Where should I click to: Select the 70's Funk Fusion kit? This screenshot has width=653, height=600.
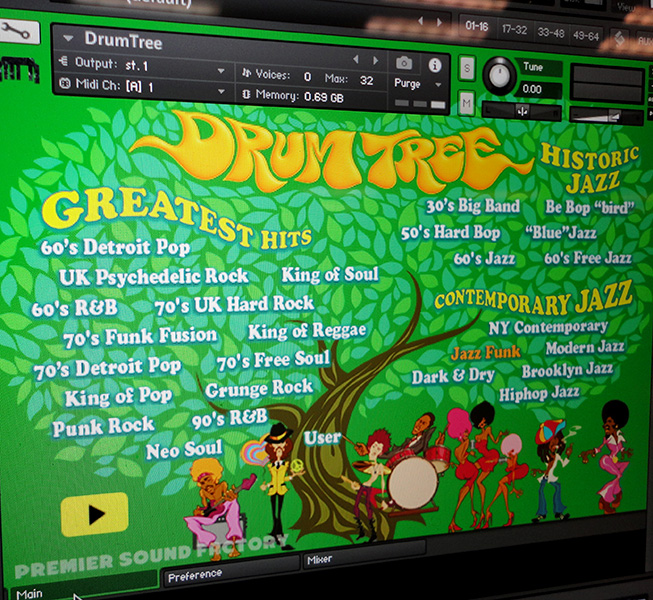coord(140,337)
